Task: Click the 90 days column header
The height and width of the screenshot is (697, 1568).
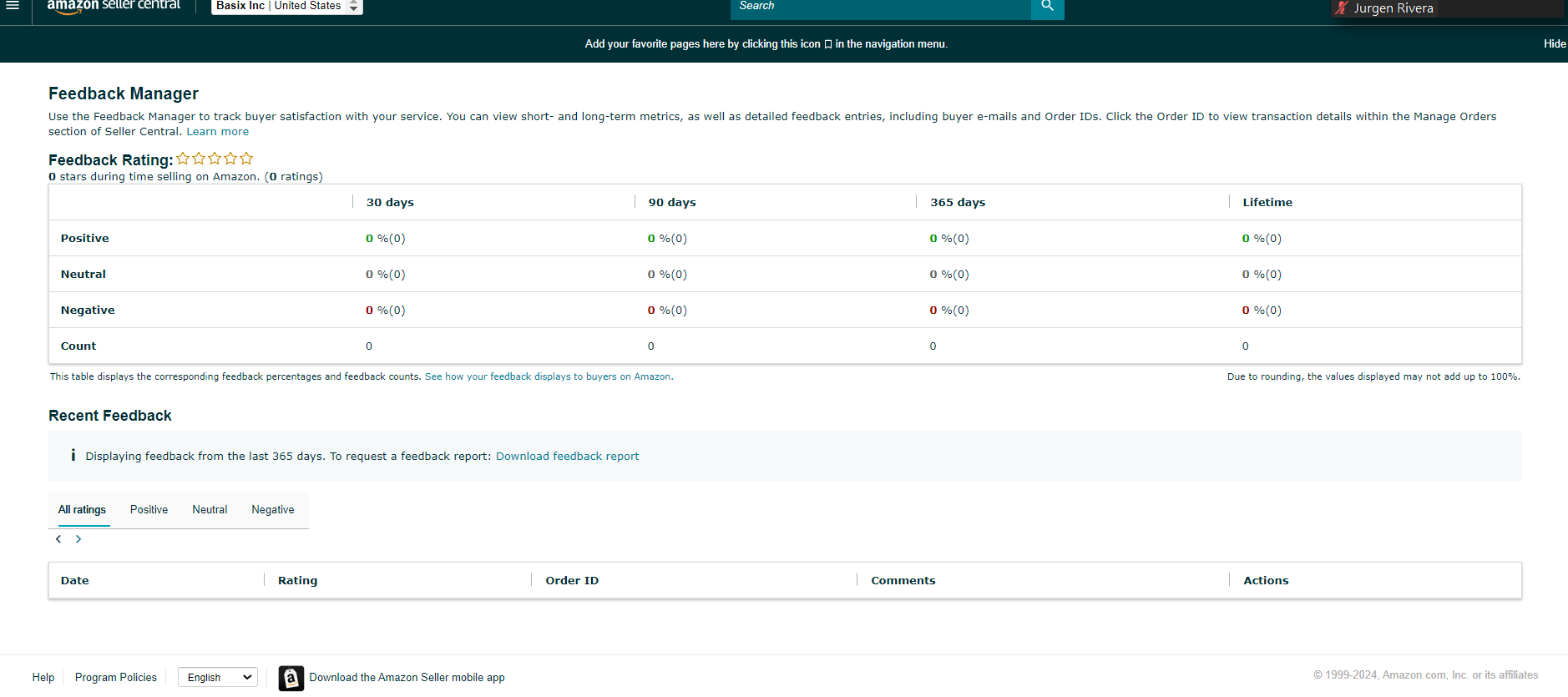Action: 672,203
